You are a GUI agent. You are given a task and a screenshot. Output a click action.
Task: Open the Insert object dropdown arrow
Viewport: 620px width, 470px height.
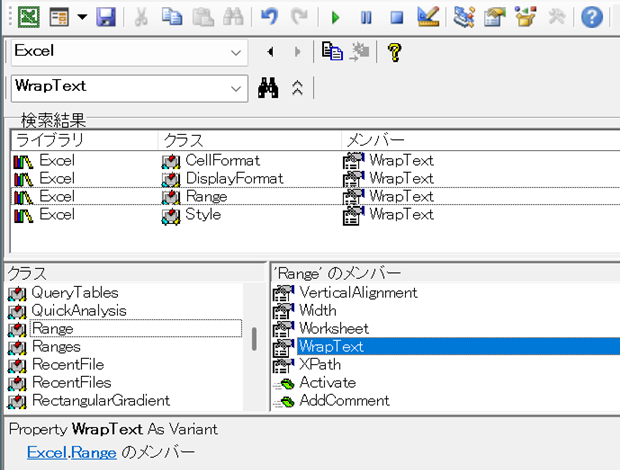(82, 17)
